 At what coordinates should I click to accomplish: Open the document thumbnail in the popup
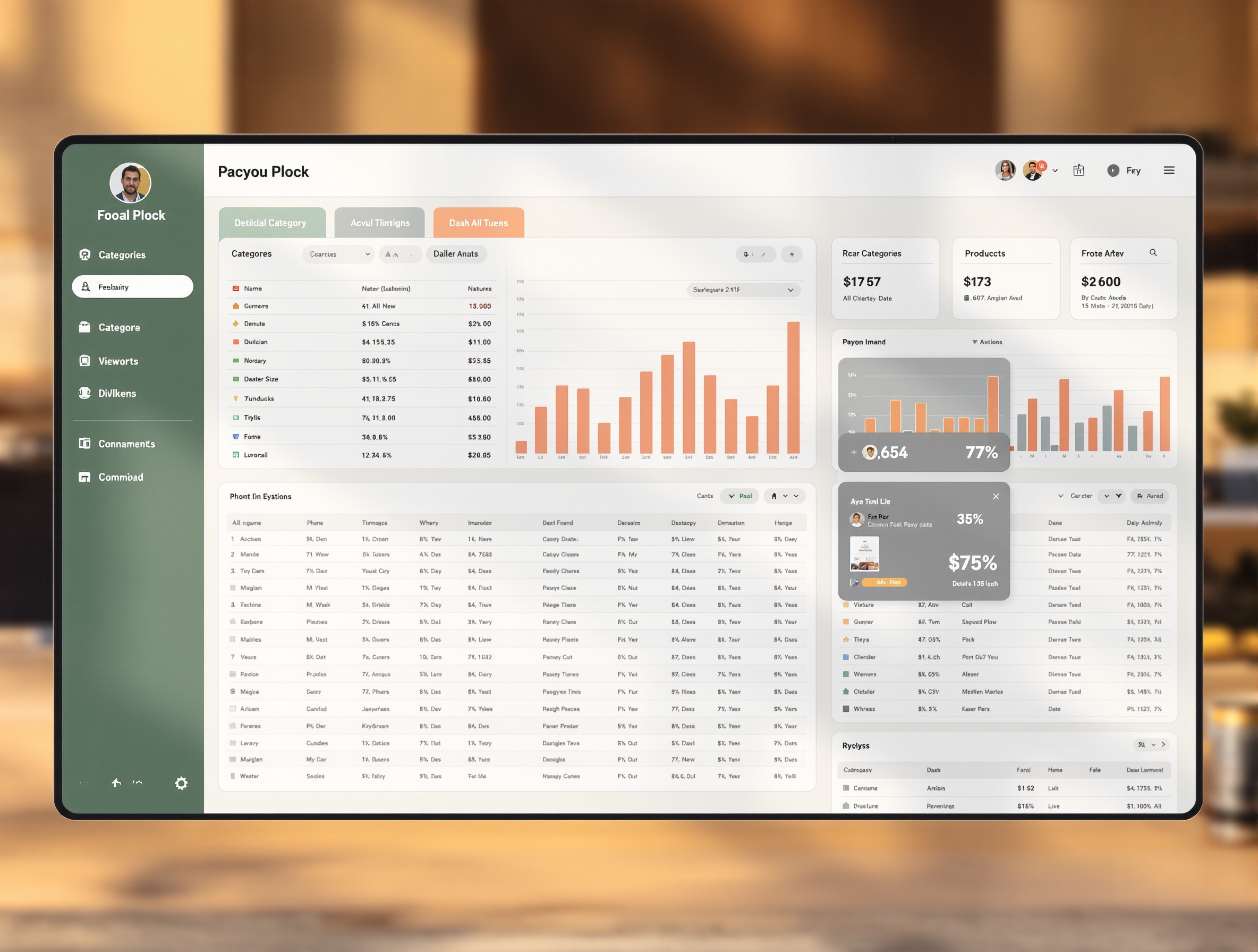864,554
